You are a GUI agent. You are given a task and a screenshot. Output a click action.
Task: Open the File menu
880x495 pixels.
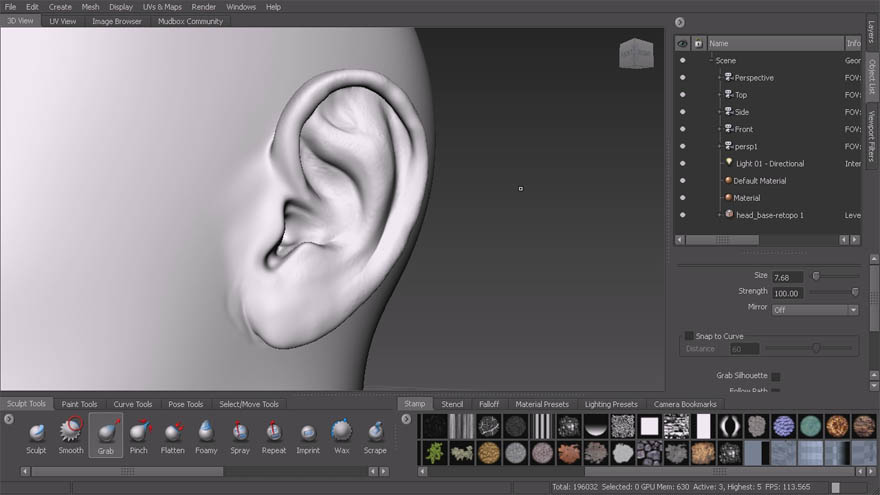10,7
